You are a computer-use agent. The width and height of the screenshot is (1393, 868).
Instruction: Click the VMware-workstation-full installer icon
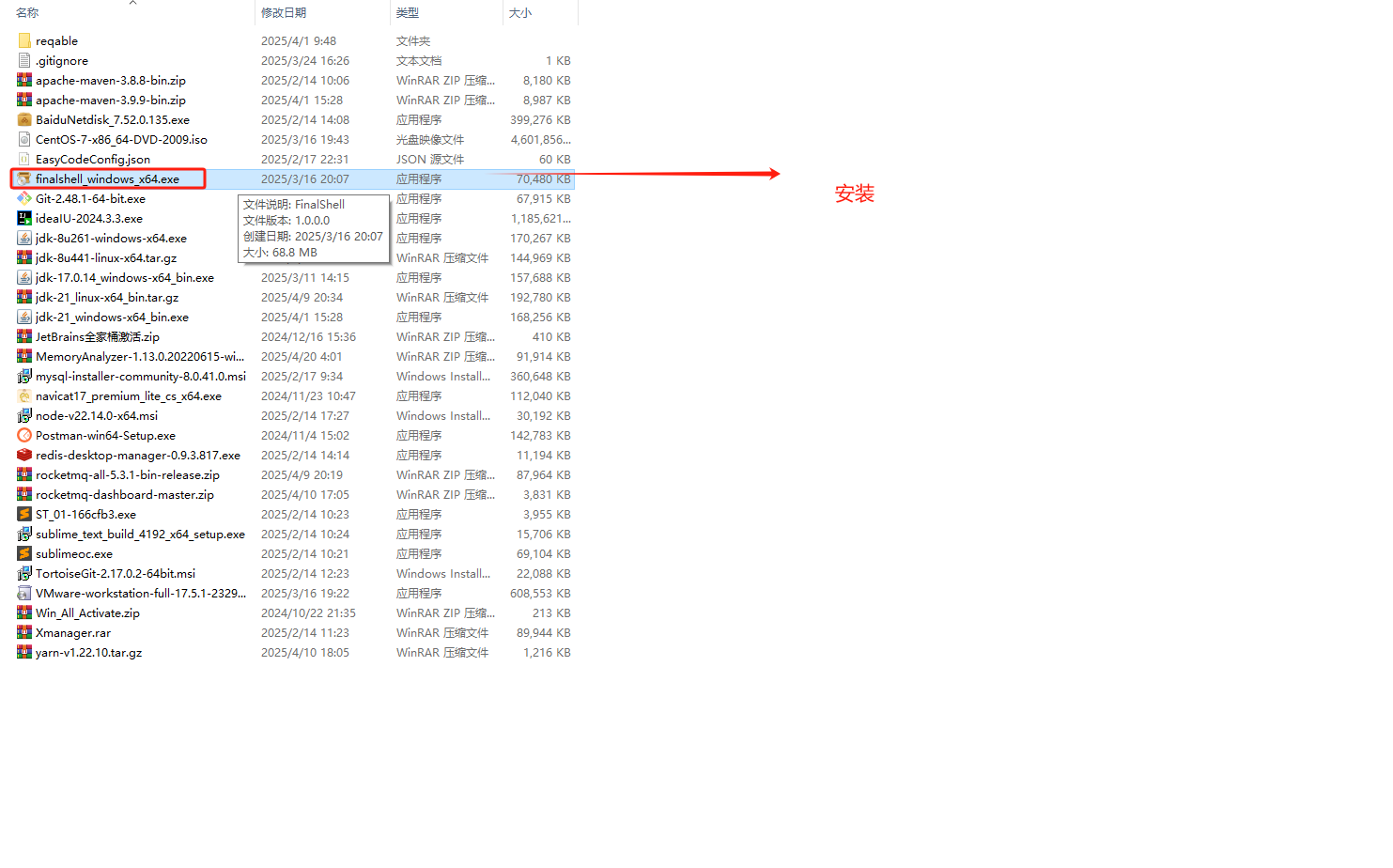(x=24, y=593)
